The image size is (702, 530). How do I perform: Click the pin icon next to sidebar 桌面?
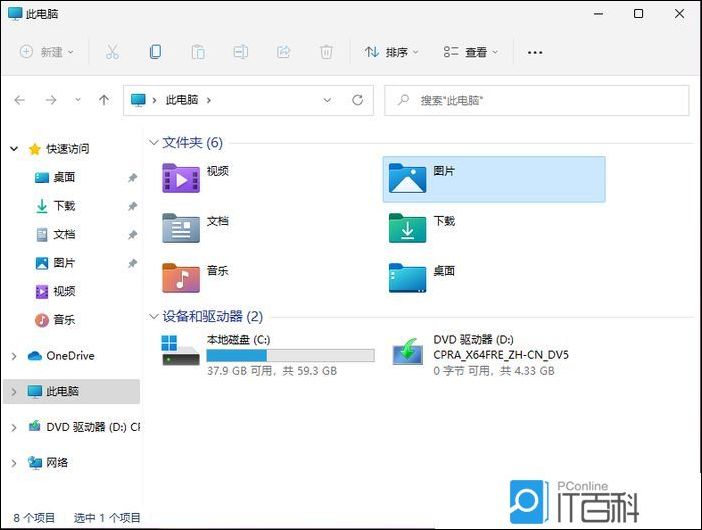(132, 178)
